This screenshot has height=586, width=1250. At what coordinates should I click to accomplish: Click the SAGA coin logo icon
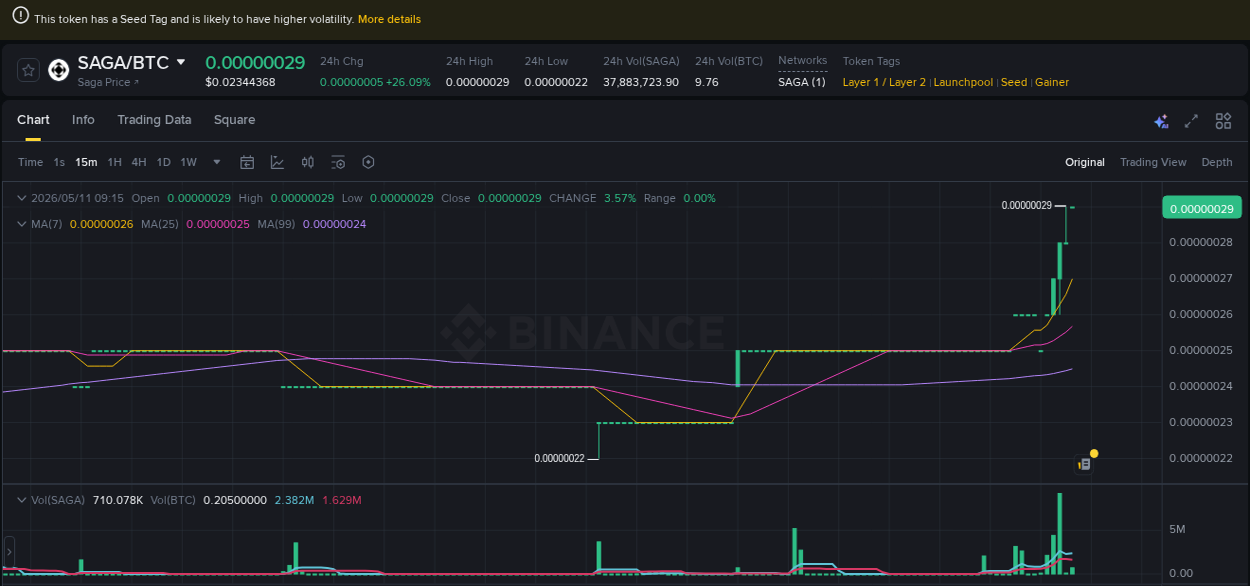[59, 69]
